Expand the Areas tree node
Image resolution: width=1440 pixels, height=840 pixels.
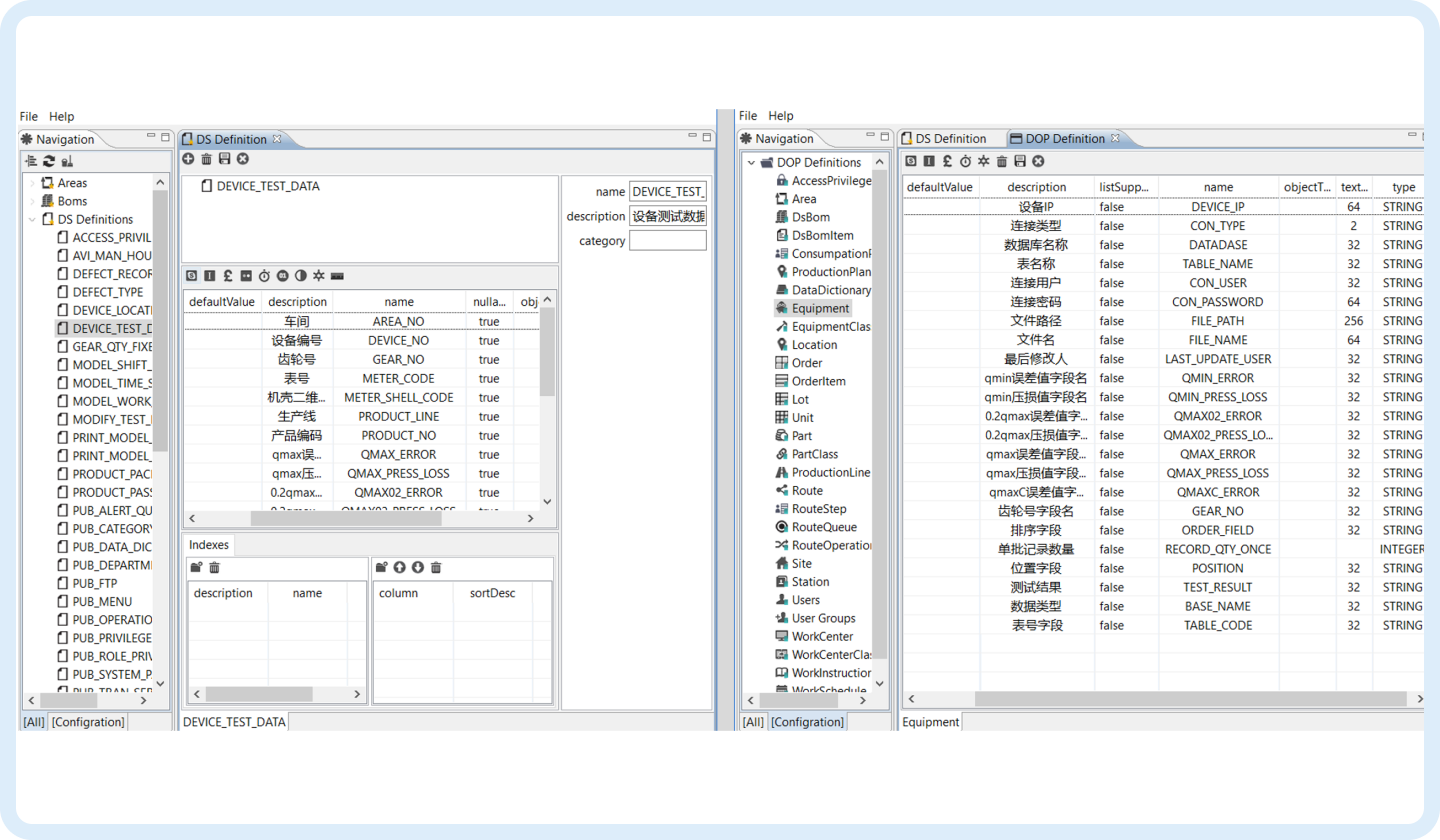point(32,183)
